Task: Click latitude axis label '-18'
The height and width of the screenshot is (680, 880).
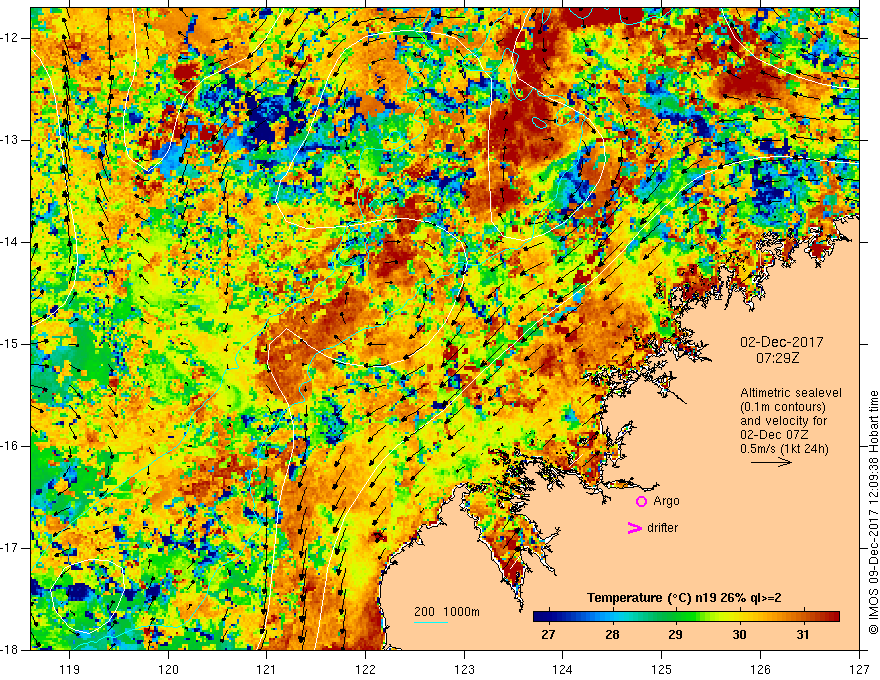Action: (x=10, y=650)
